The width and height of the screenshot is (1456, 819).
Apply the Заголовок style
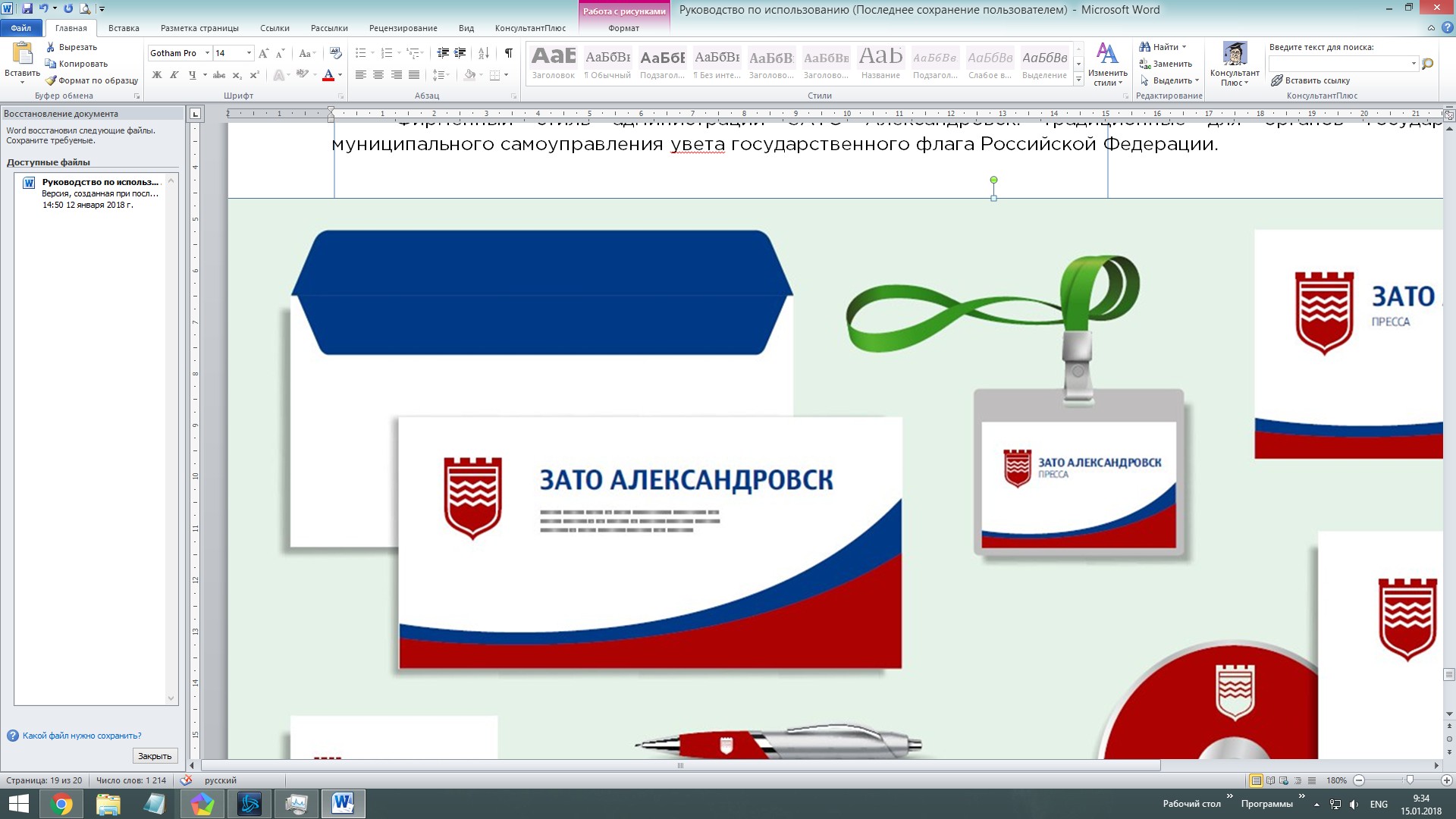tap(554, 63)
